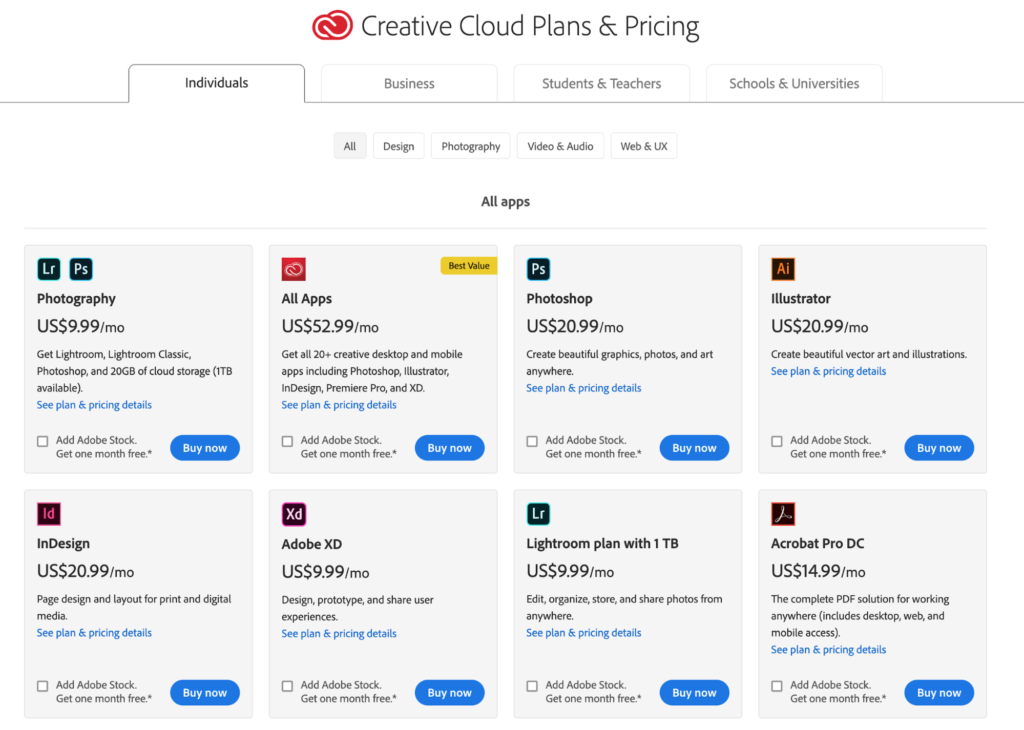Check Add Adobe Stock on InDesign card

(x=42, y=686)
